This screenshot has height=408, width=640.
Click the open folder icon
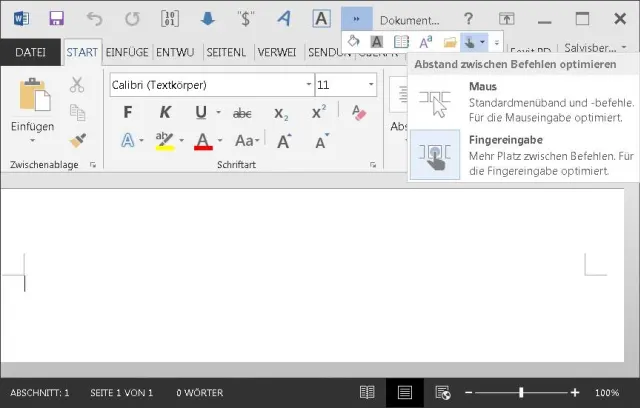[450, 42]
